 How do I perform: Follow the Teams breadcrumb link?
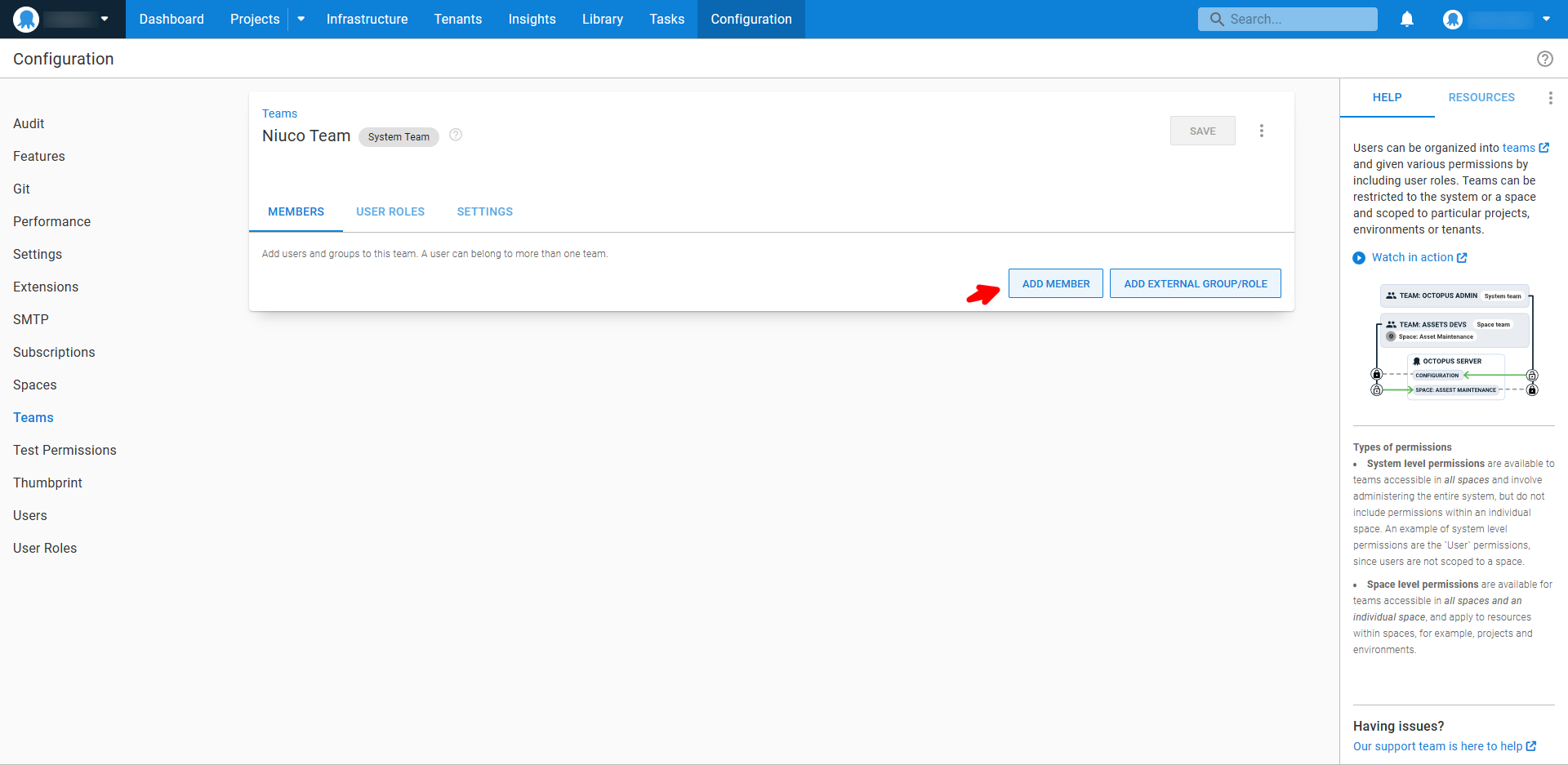(x=279, y=113)
